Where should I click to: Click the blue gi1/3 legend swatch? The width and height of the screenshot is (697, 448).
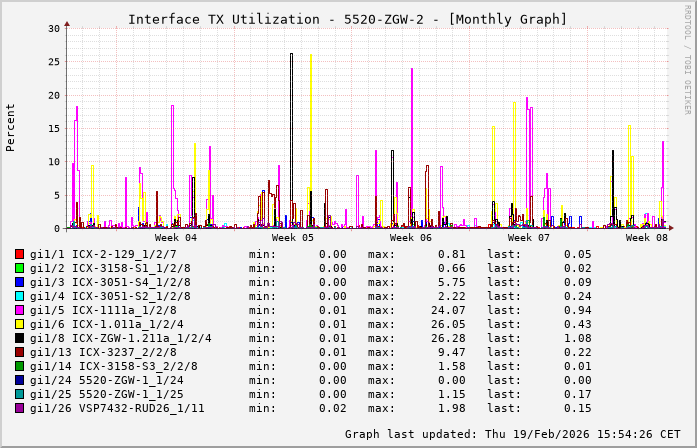(20, 282)
